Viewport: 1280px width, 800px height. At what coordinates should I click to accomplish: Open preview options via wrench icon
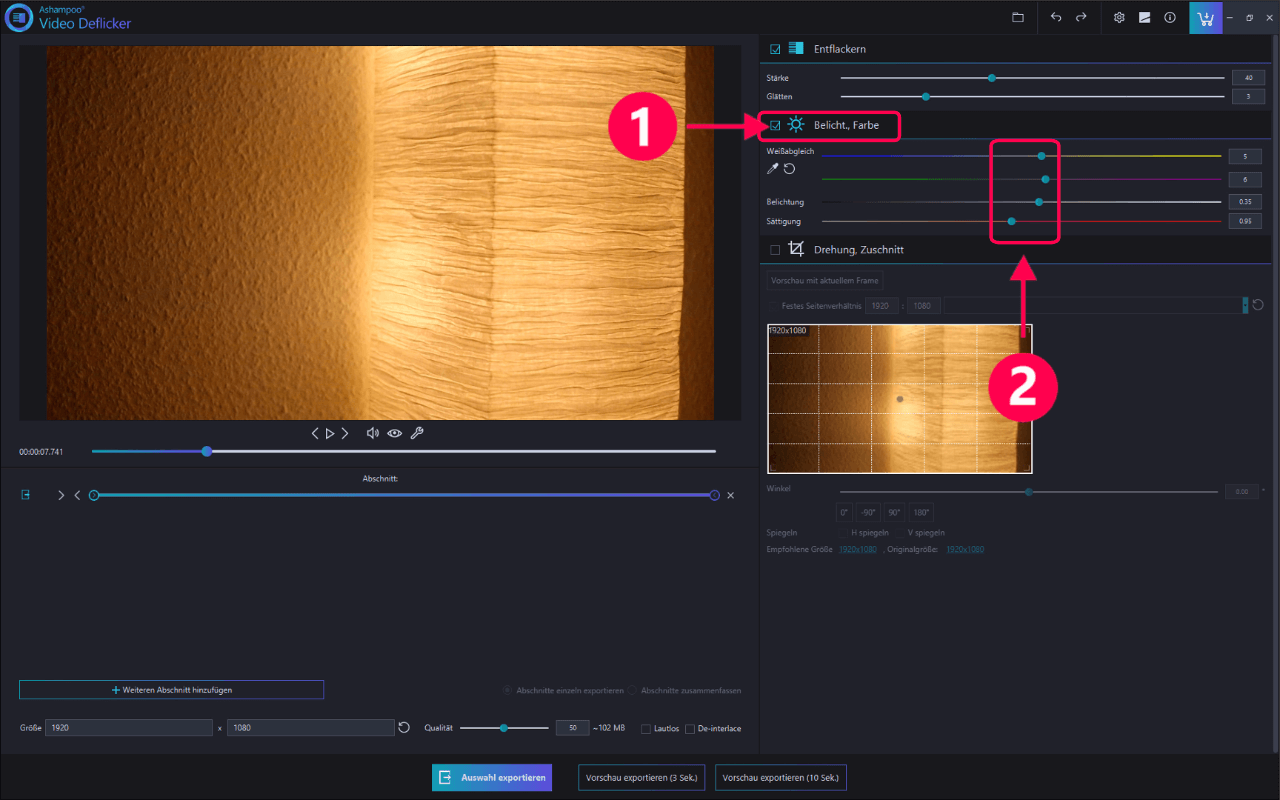[x=417, y=433]
